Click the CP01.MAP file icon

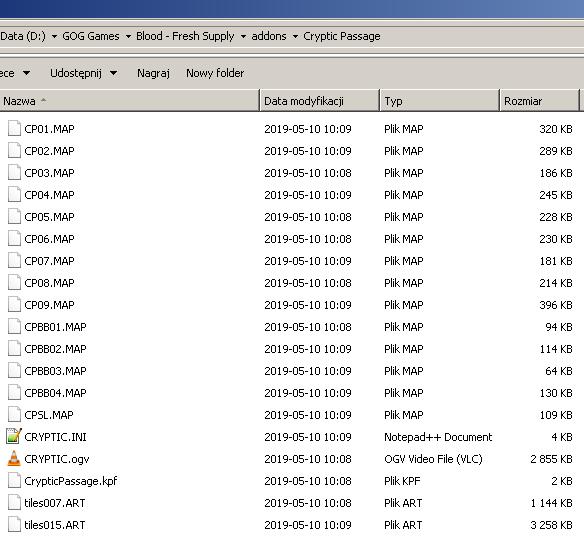click(x=14, y=129)
